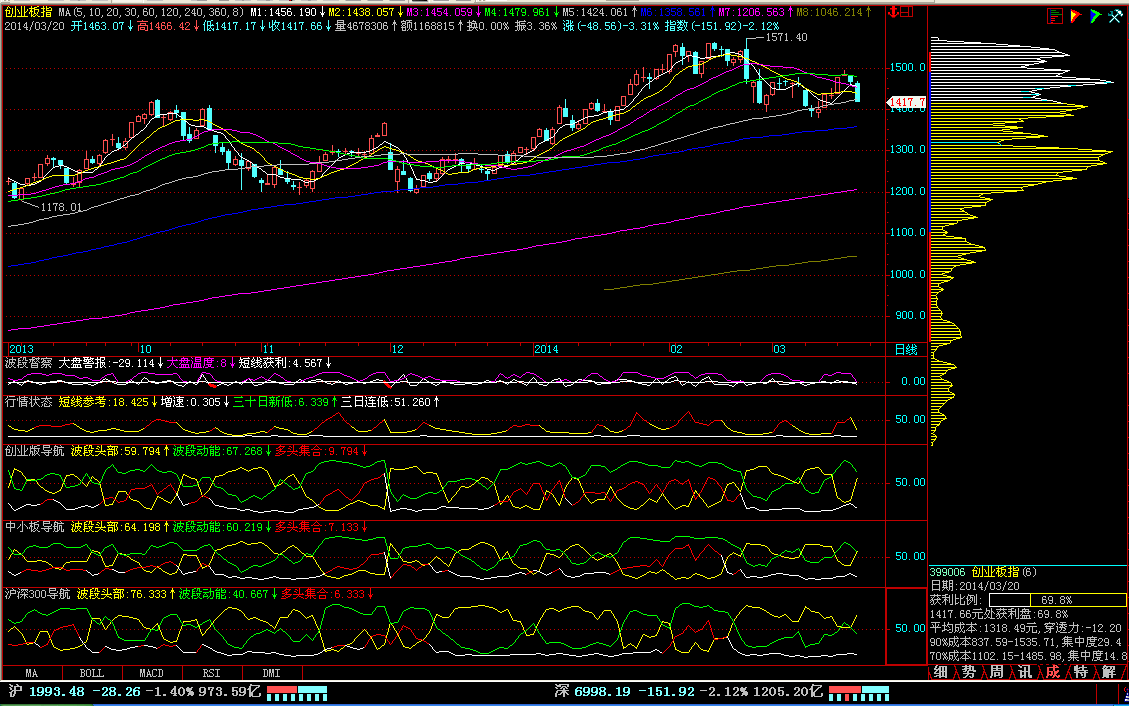Viewport: 1129px width, 706px height.
Task: Click the MA(5,10,20,30,60,120,240,360,8) parameter text
Action: pos(152,12)
